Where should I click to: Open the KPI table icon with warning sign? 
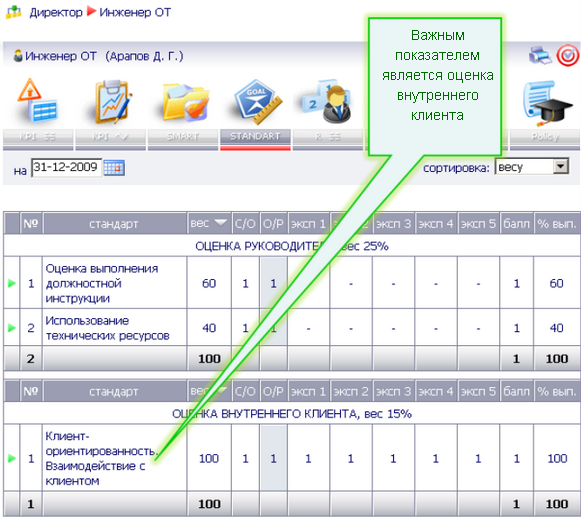(37, 101)
